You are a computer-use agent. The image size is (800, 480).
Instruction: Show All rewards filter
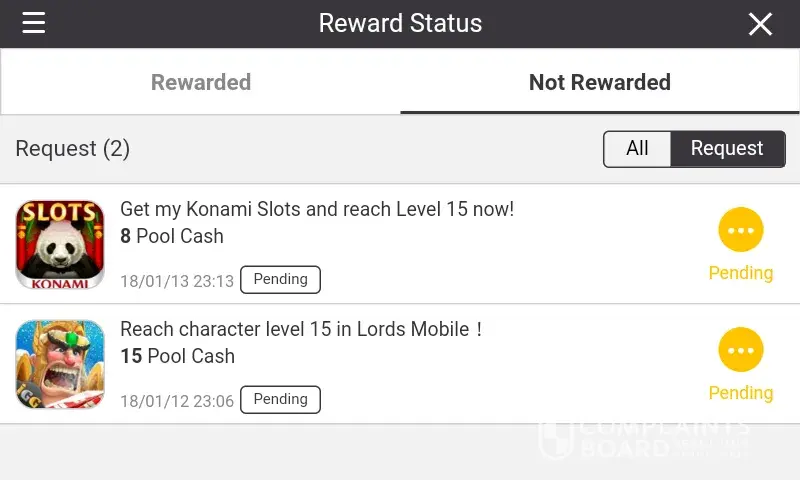pos(637,149)
